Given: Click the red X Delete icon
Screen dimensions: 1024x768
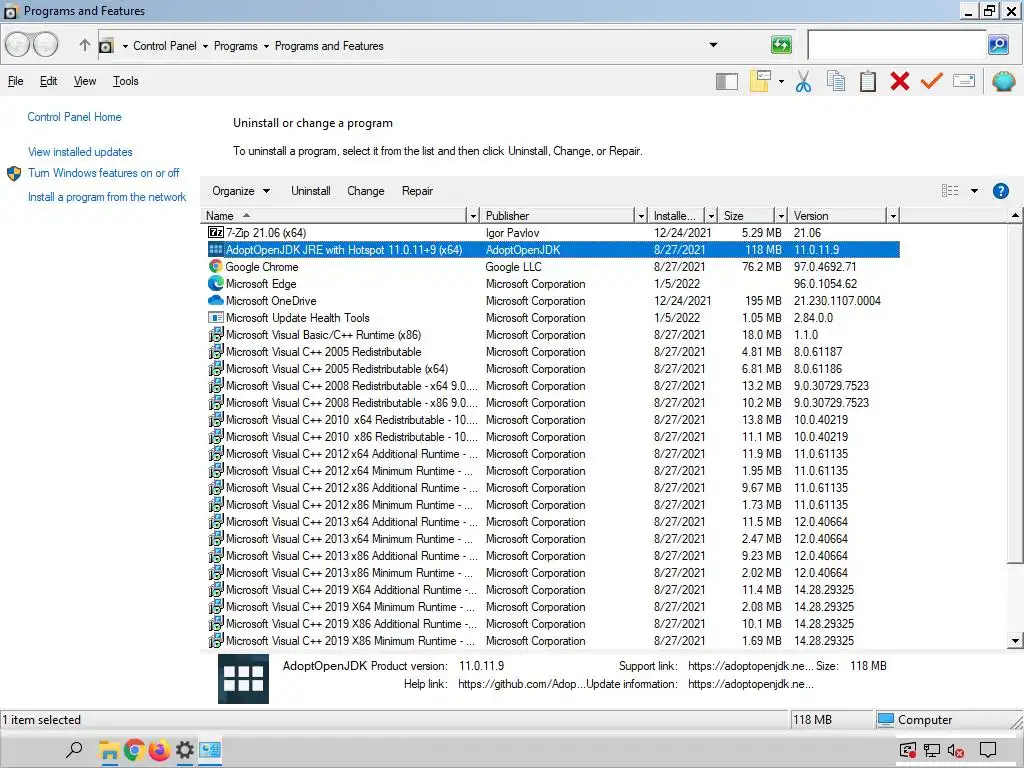Looking at the screenshot, I should click(900, 81).
